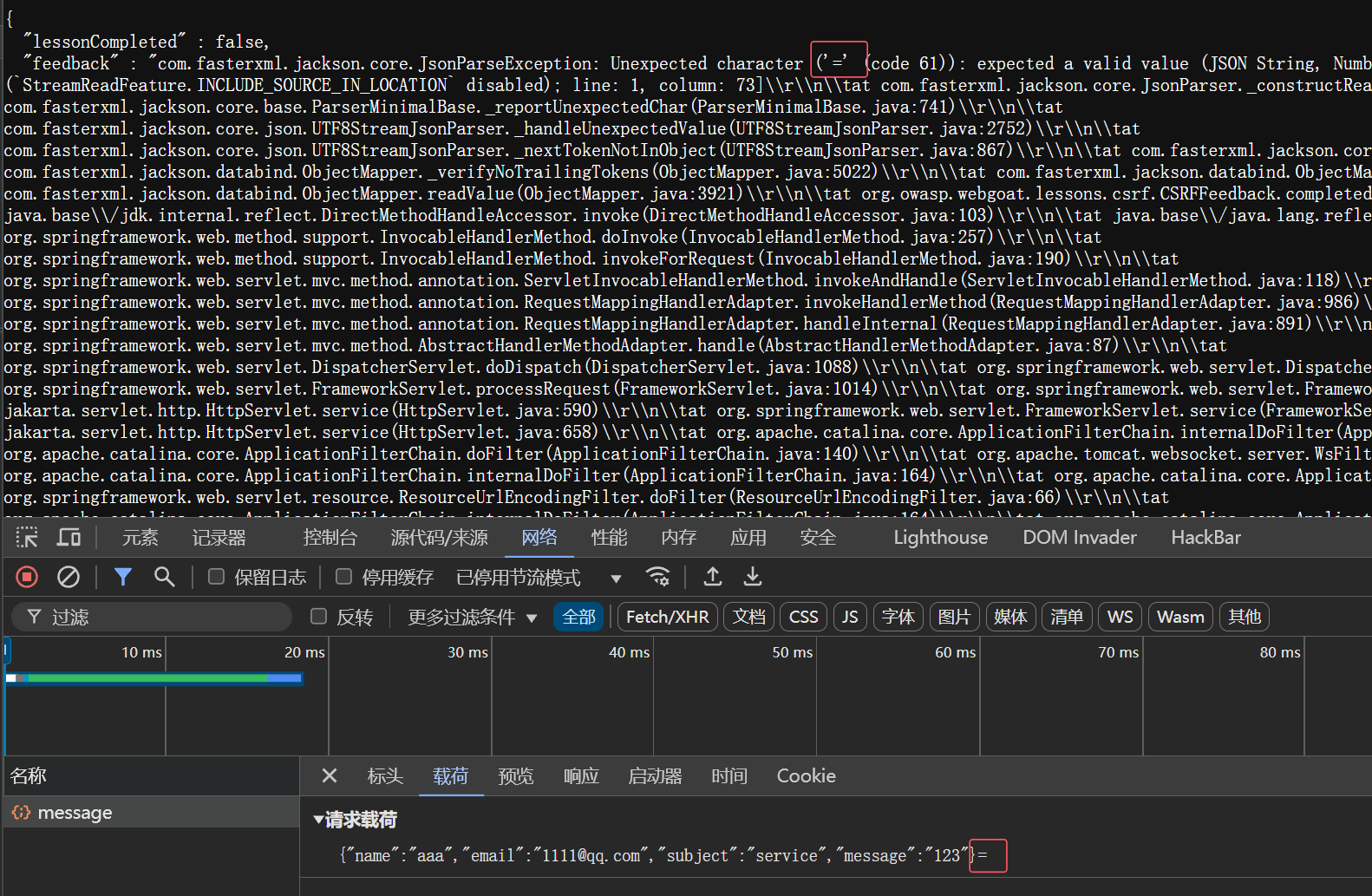1372x896 pixels.
Task: Check the 反转 filter checkbox
Action: [x=319, y=617]
